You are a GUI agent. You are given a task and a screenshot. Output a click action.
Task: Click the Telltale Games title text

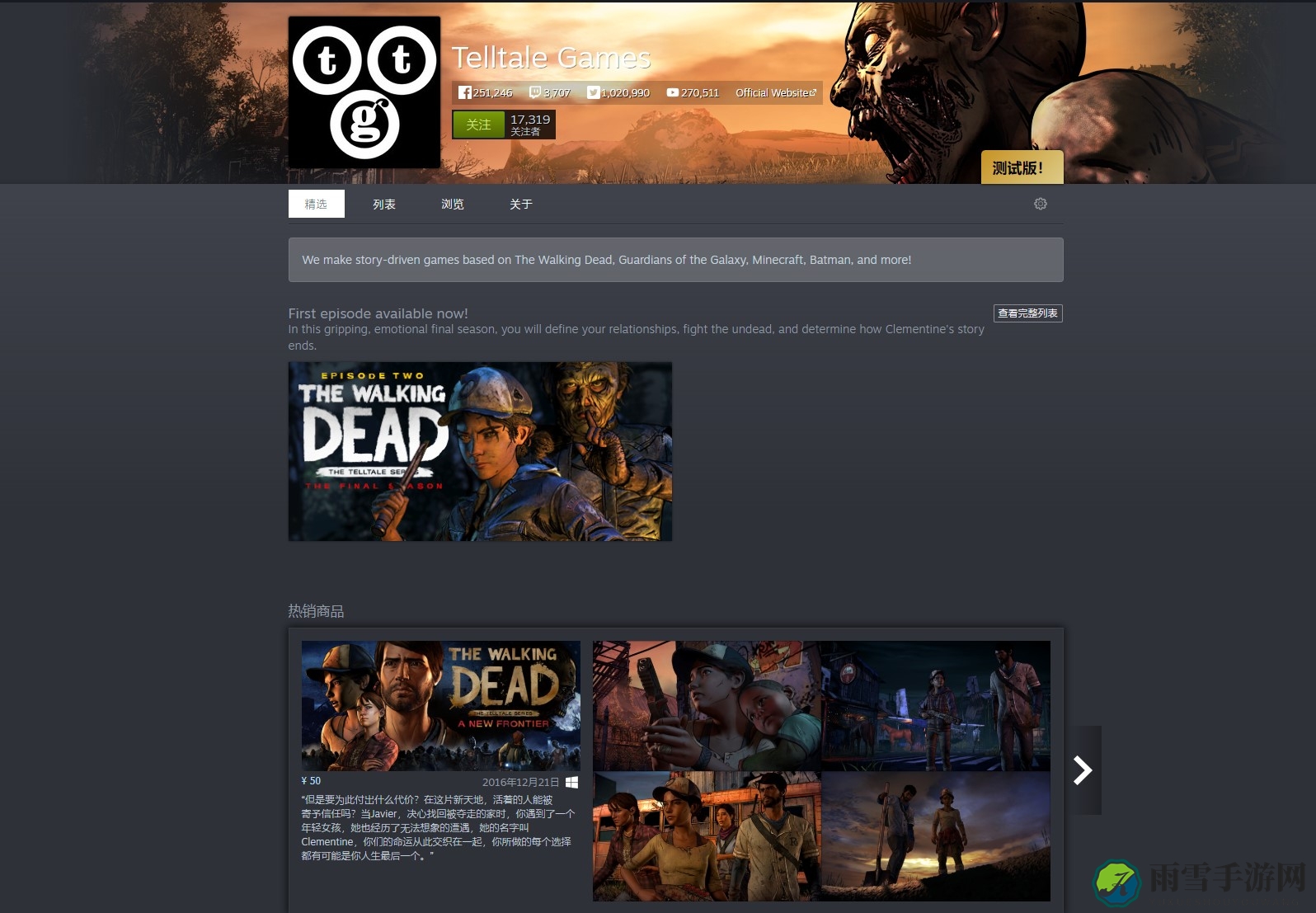tap(551, 58)
